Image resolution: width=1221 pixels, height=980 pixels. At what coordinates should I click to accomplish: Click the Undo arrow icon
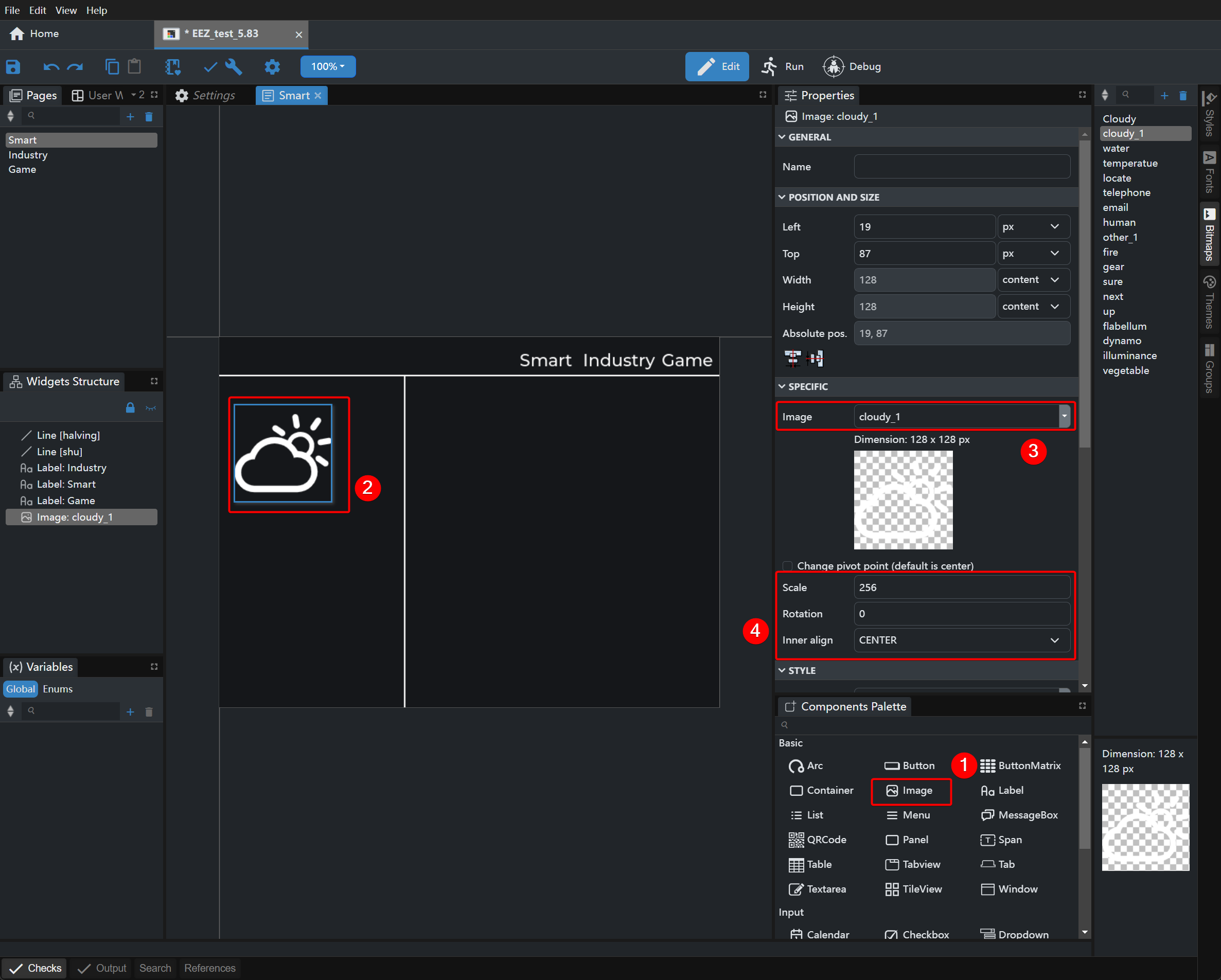[51, 67]
